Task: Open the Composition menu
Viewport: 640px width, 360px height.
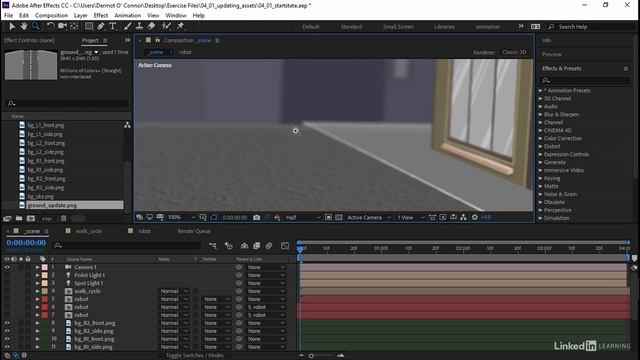Action: pos(51,16)
